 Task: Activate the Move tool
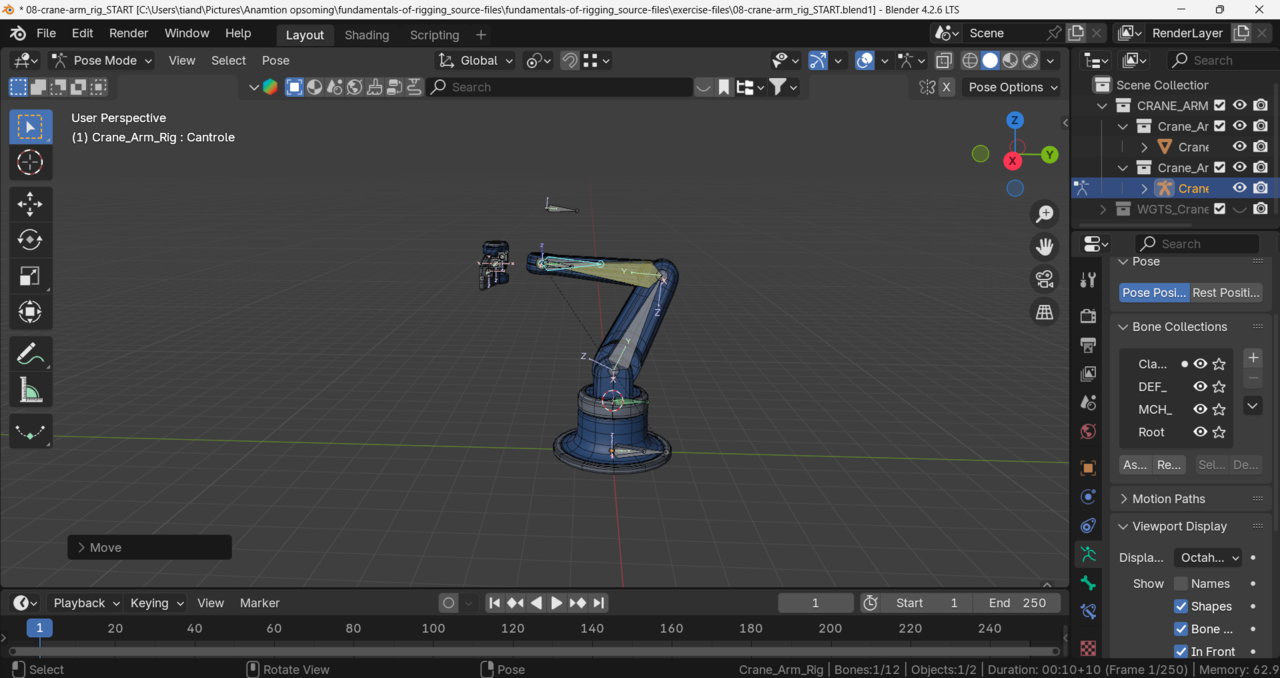click(30, 204)
